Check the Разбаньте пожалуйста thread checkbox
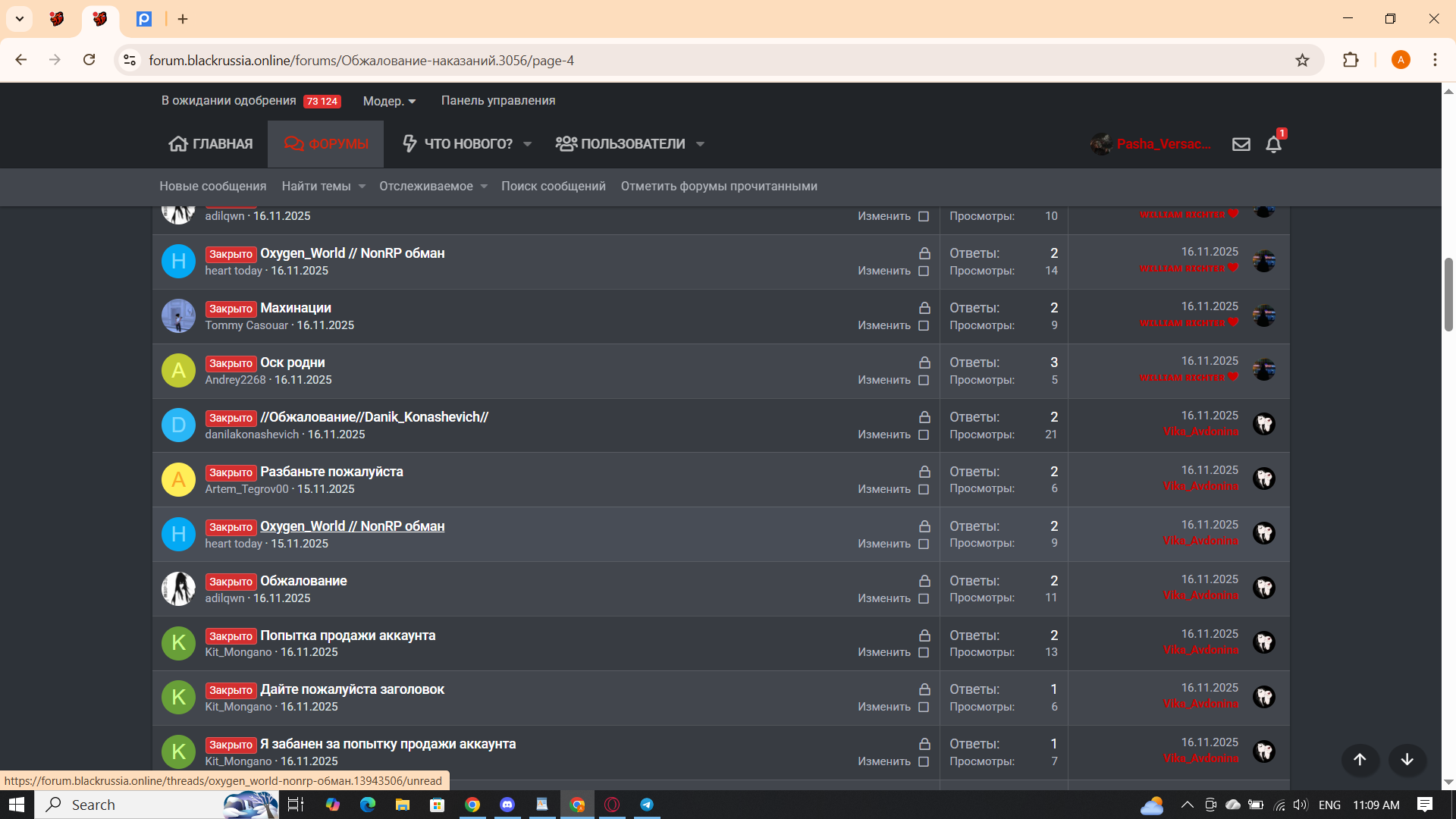This screenshot has width=1456, height=819. [x=924, y=489]
